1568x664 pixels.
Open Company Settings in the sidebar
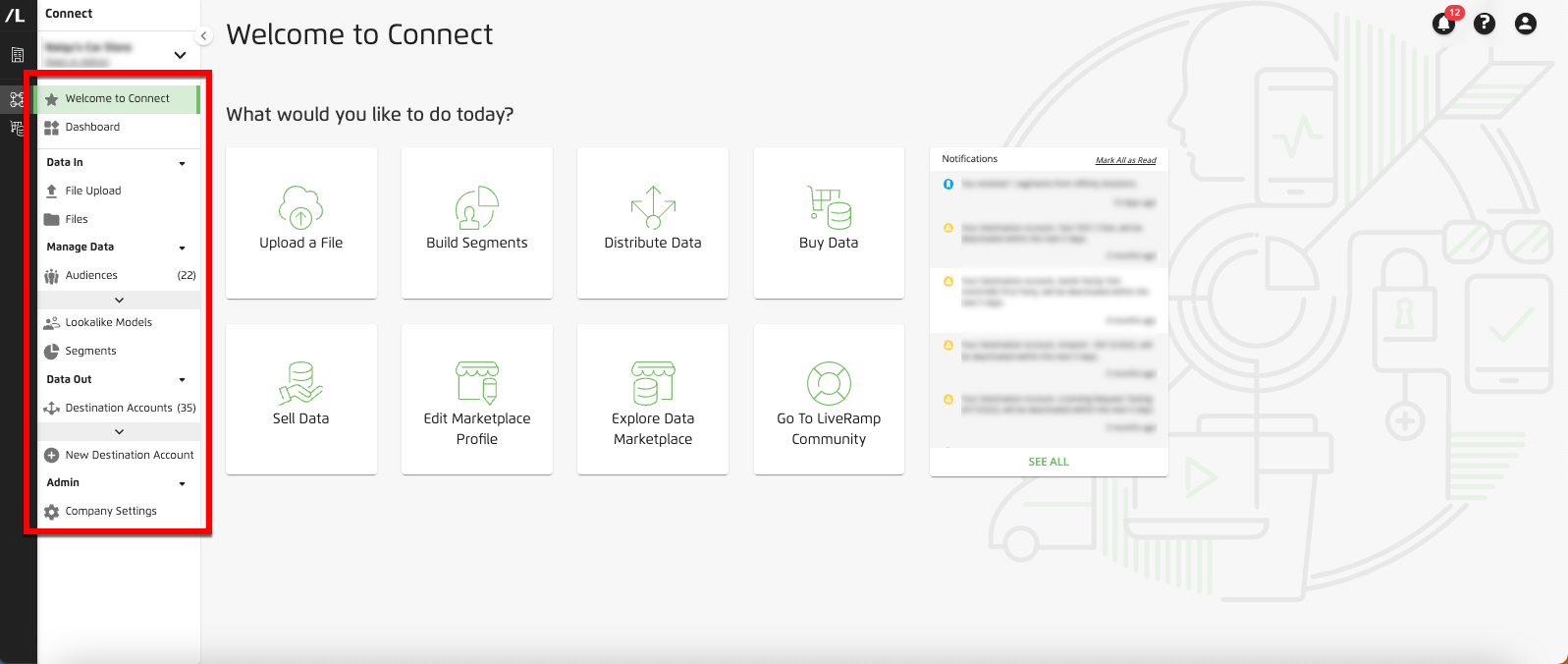pos(118,512)
